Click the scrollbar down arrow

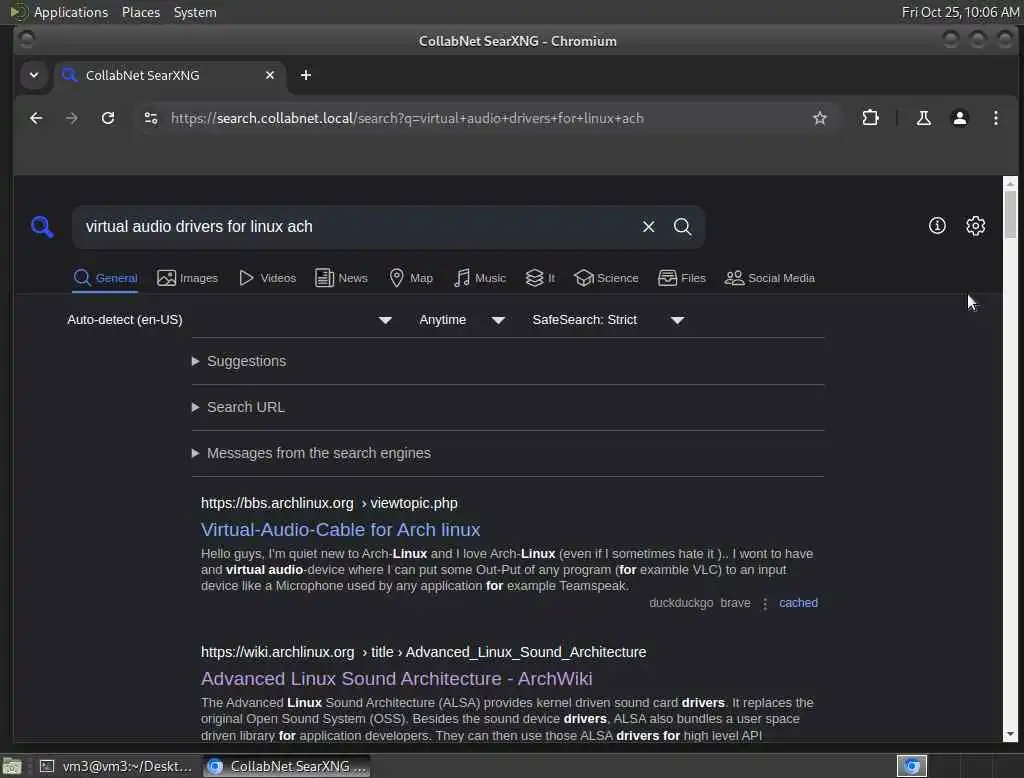[1010, 734]
